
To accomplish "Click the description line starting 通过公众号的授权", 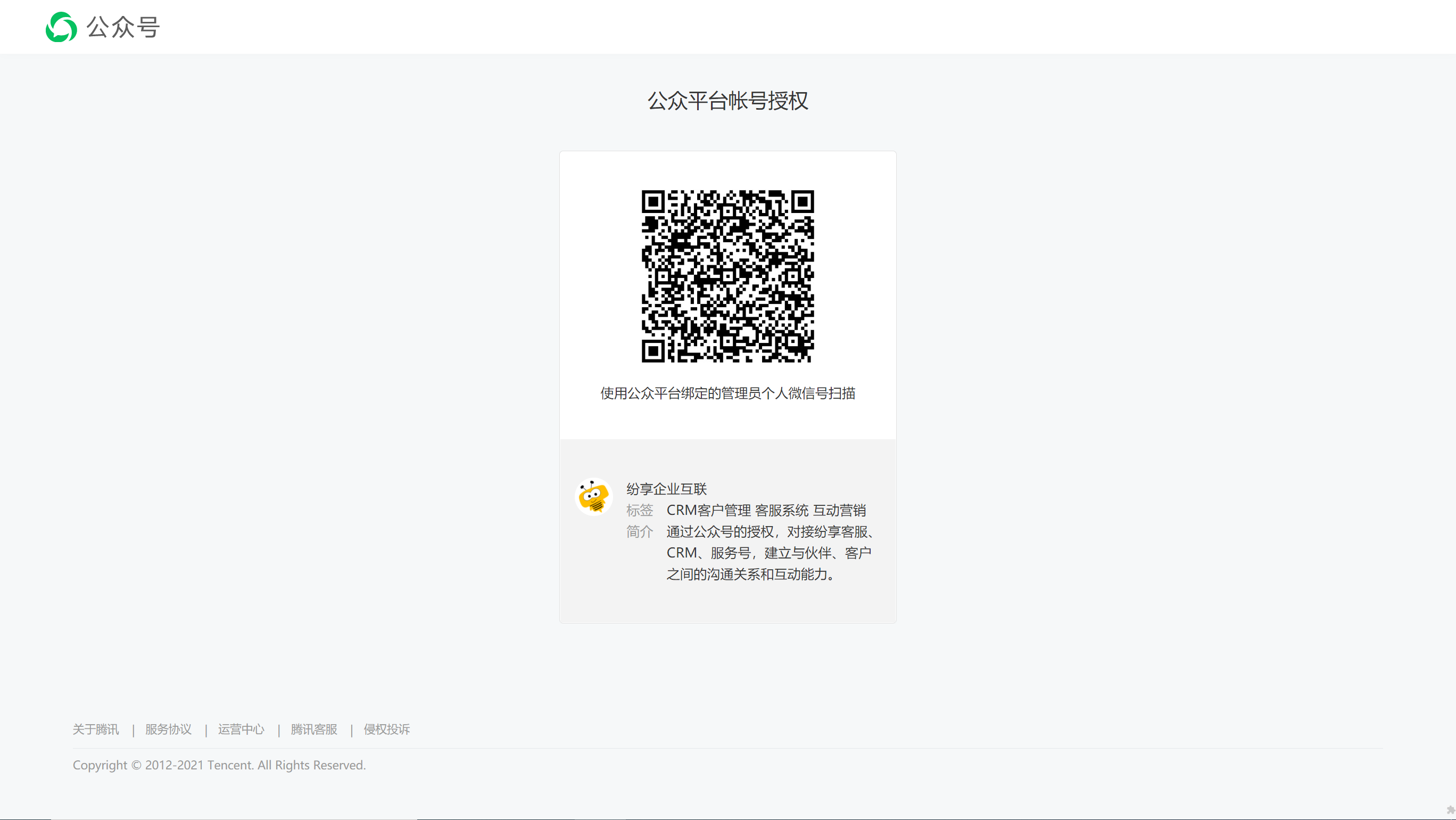I will pos(771,531).
